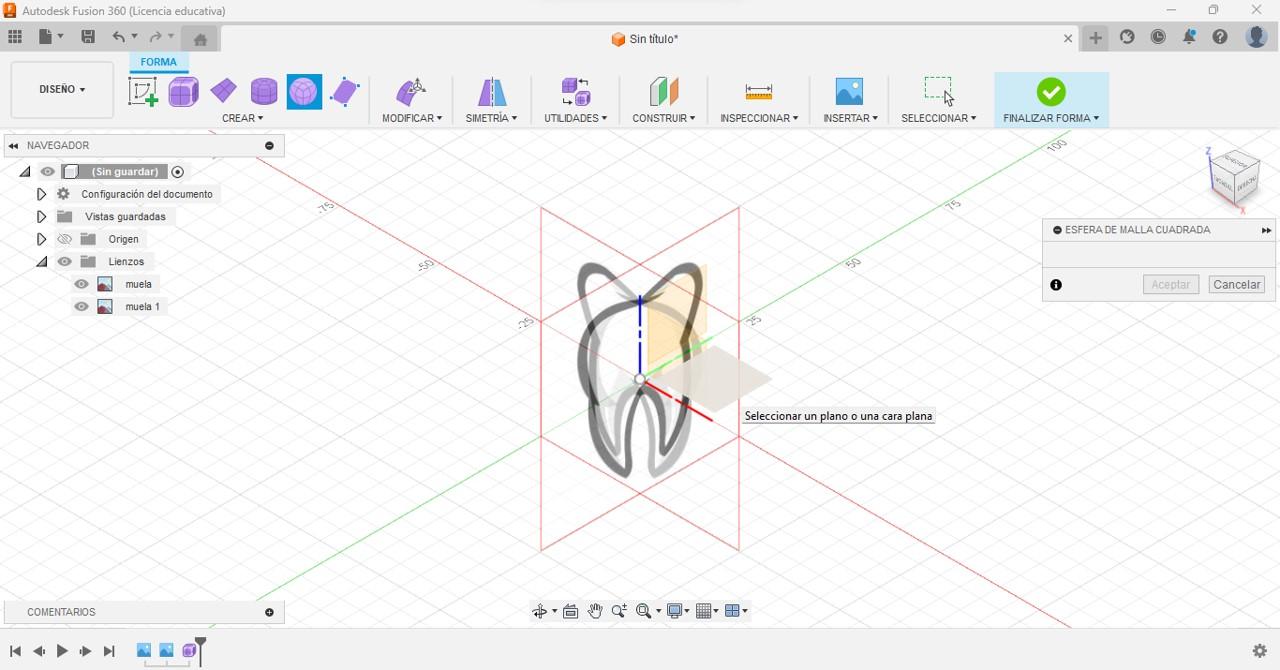Click the Aceptar button
This screenshot has width=1280, height=670.
click(1171, 285)
